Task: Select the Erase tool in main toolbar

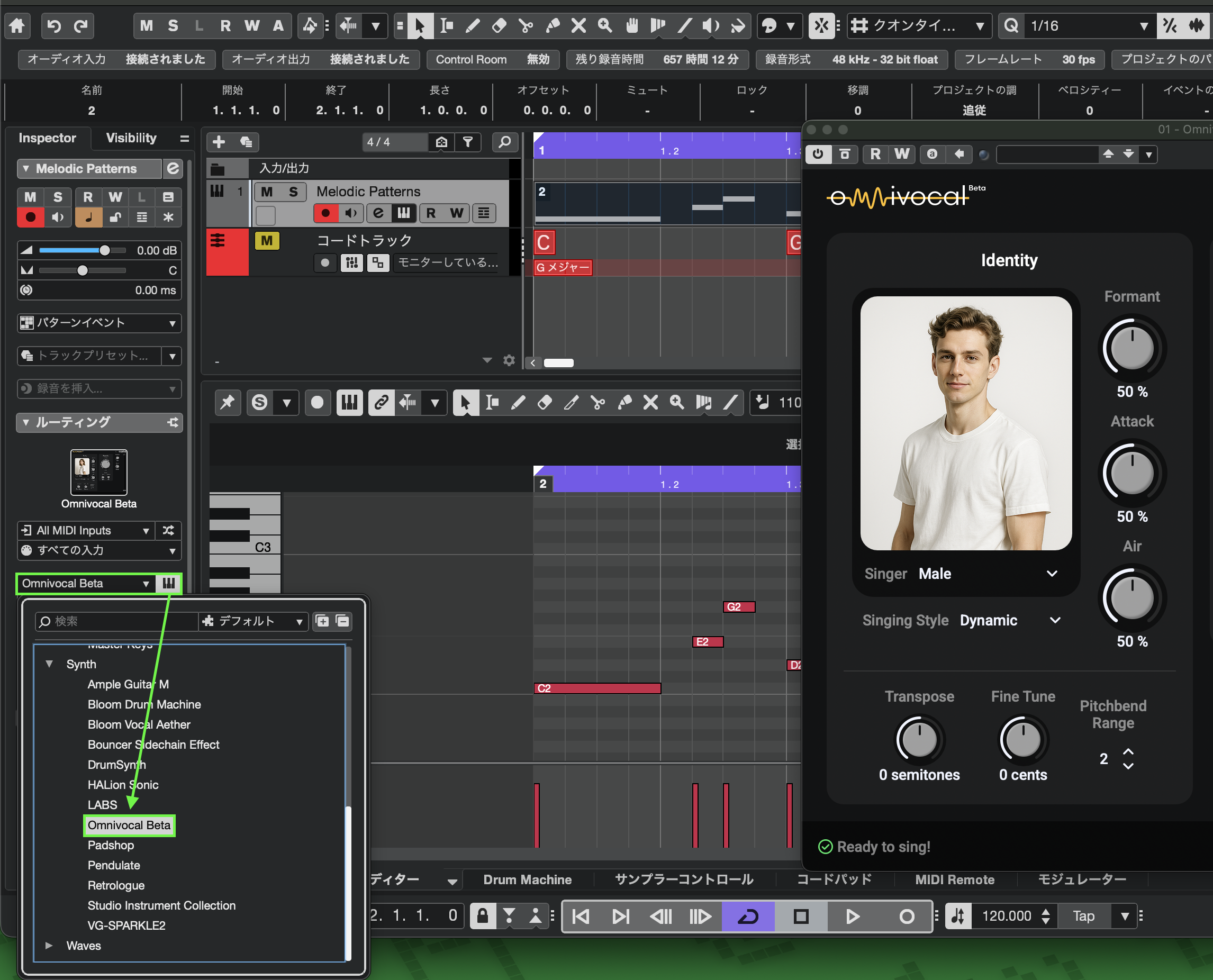Action: pyautogui.click(x=500, y=26)
